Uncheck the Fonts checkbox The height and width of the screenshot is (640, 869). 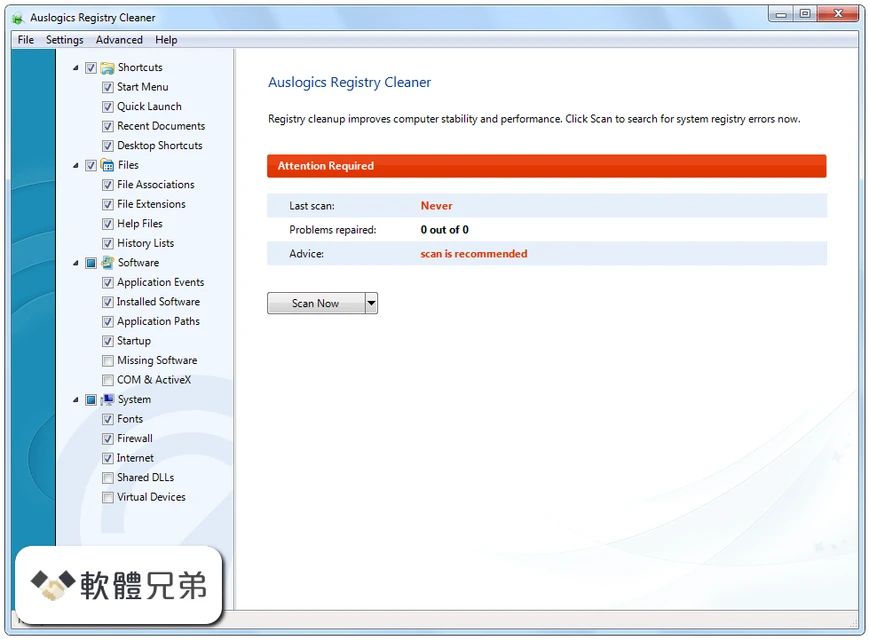(108, 419)
